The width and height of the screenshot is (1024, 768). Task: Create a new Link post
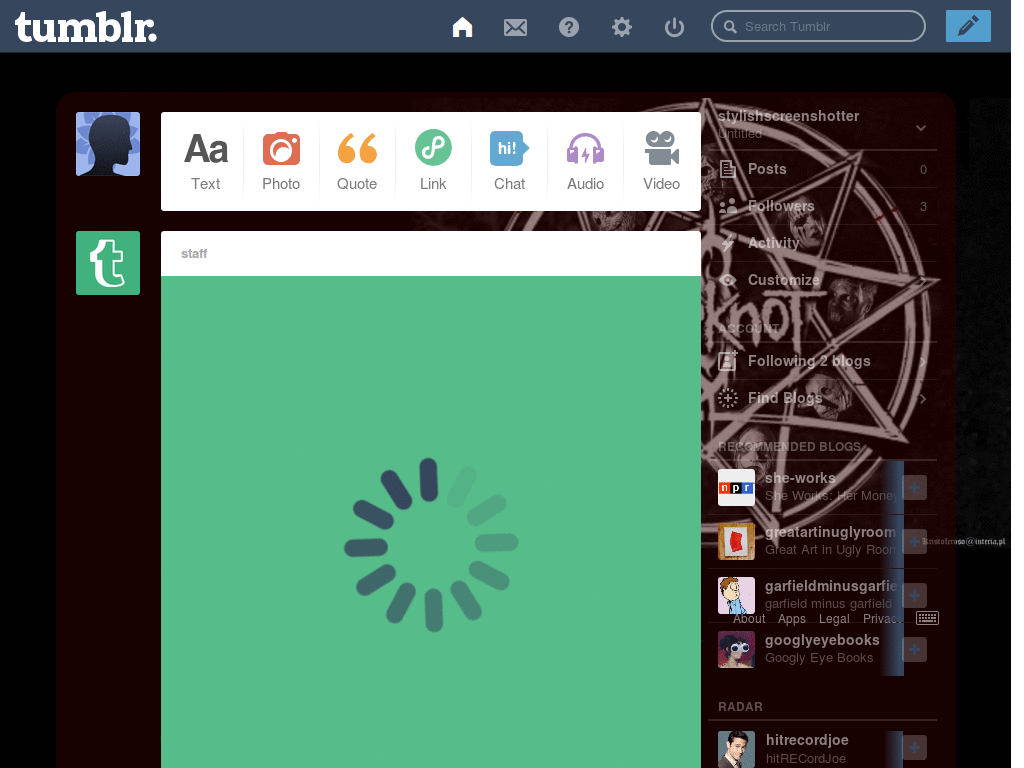click(x=433, y=161)
